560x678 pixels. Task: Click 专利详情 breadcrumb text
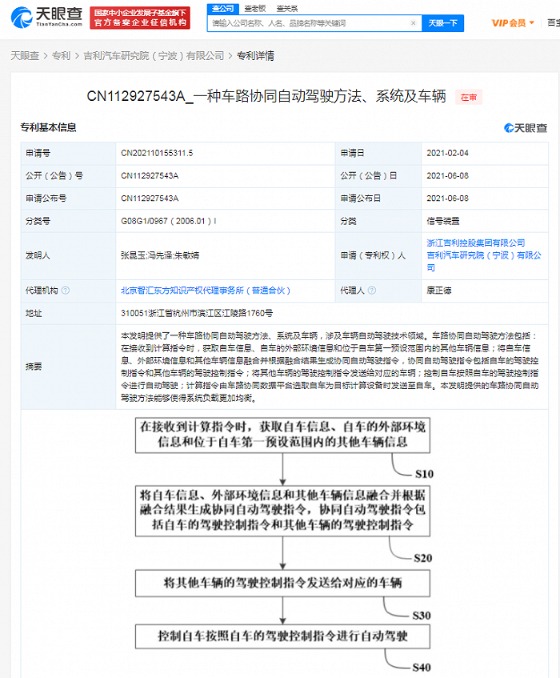click(256, 56)
